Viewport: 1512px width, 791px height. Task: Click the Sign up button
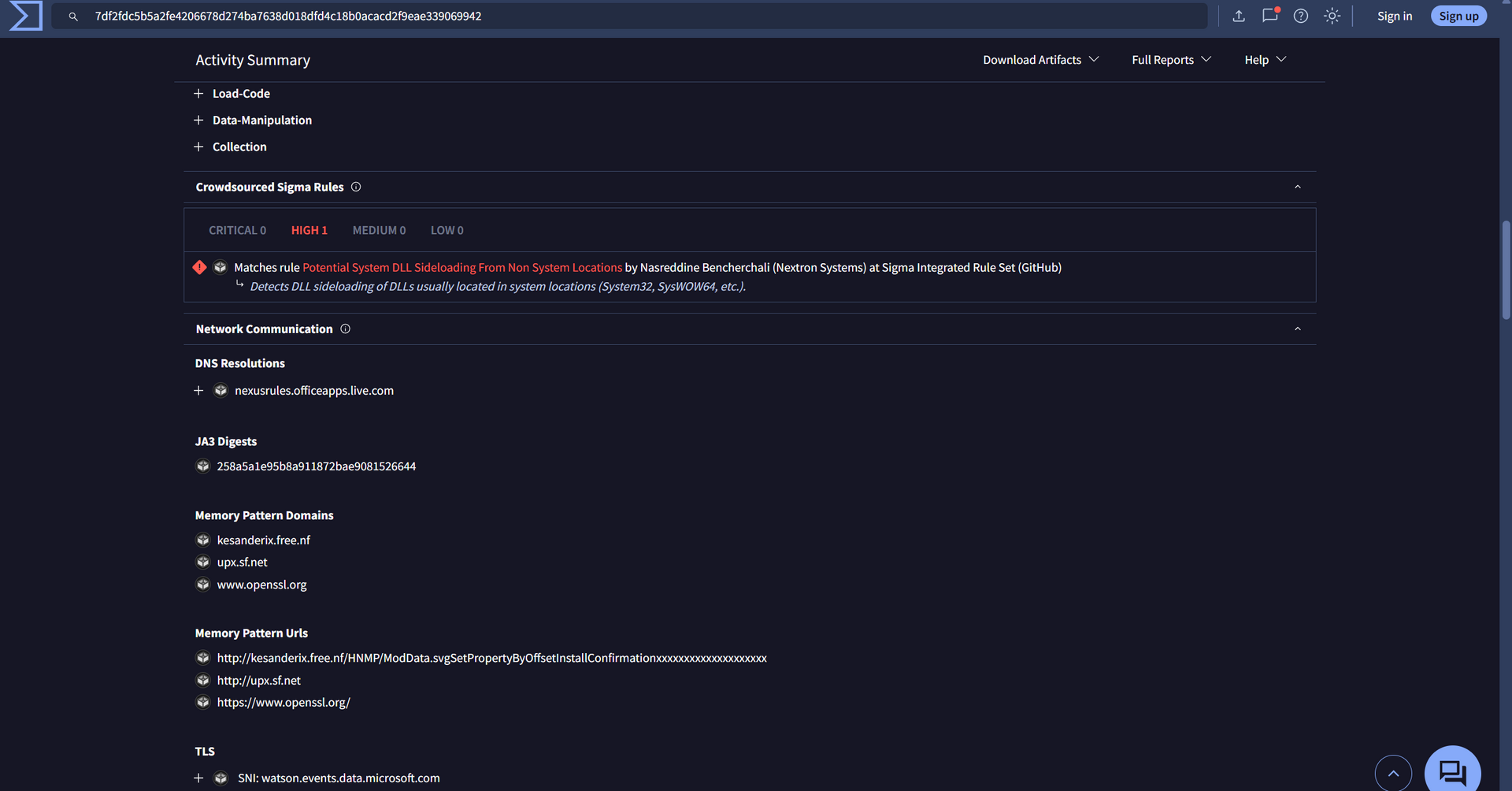(1458, 16)
